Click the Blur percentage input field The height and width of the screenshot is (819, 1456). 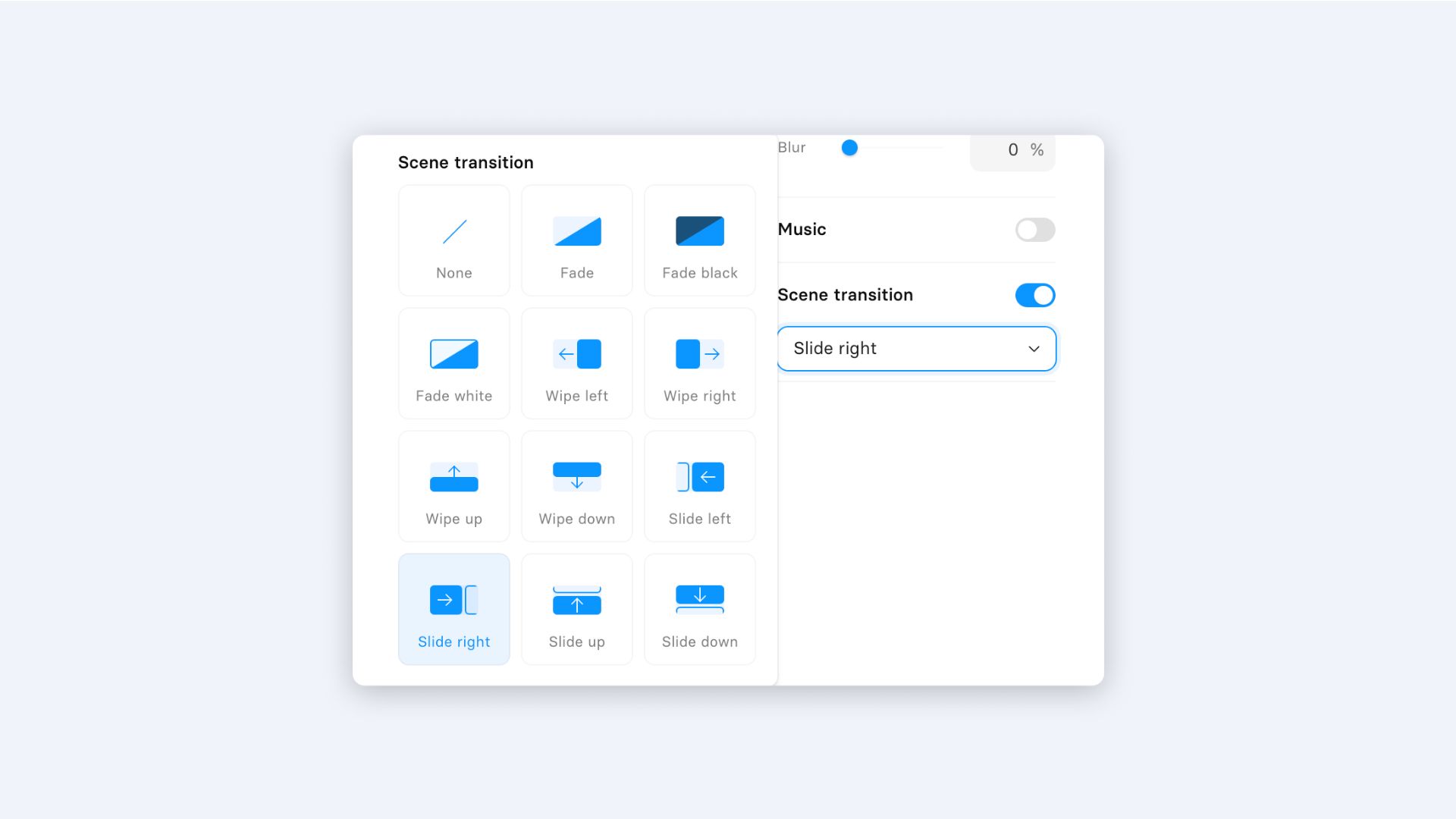pos(1012,150)
